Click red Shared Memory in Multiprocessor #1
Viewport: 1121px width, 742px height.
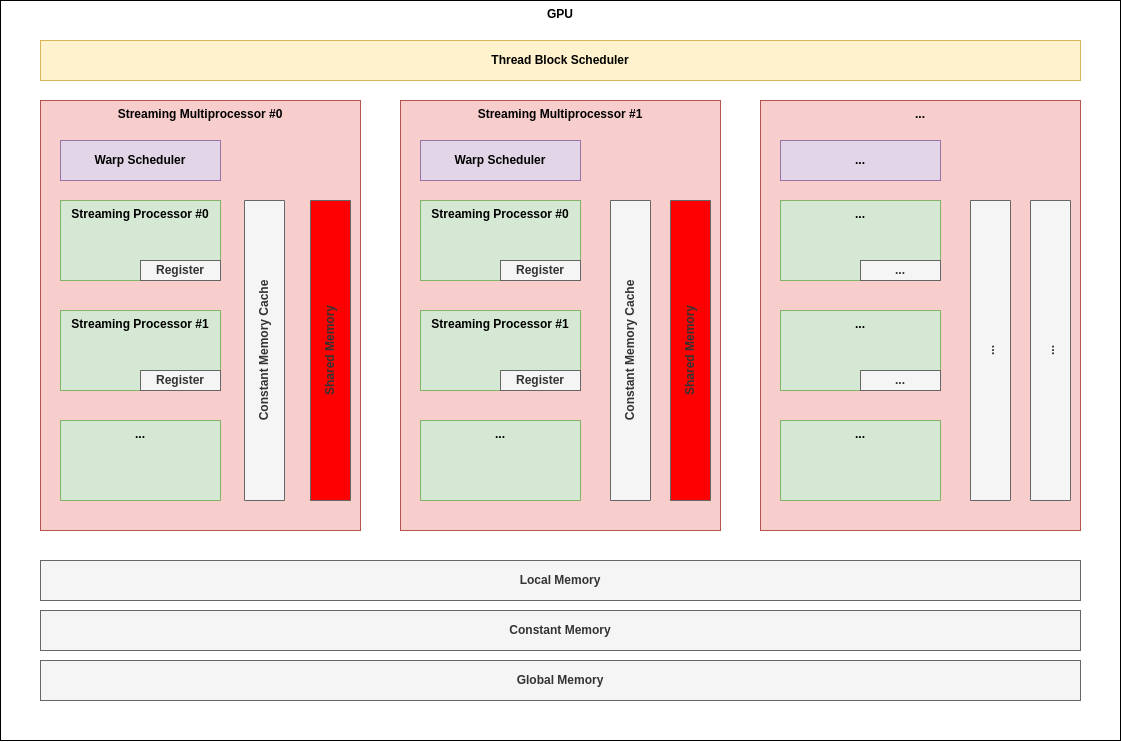(x=690, y=350)
